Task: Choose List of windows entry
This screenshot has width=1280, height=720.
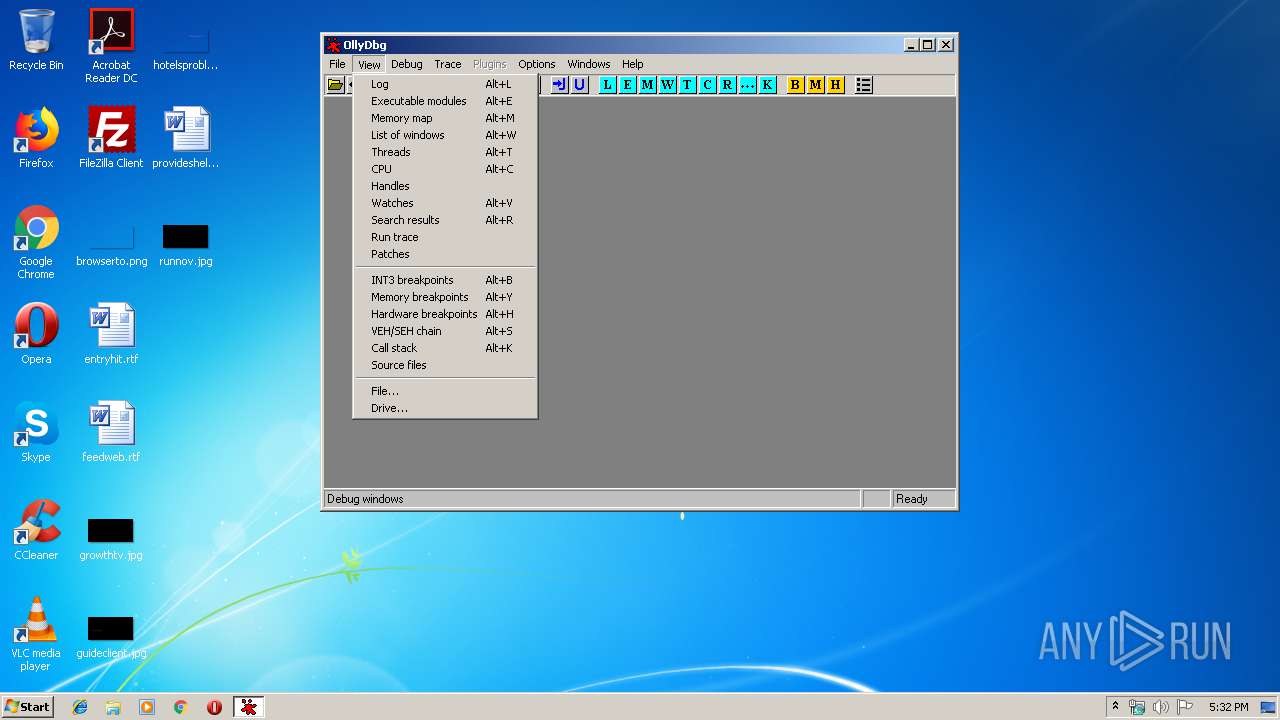Action: pos(445,135)
